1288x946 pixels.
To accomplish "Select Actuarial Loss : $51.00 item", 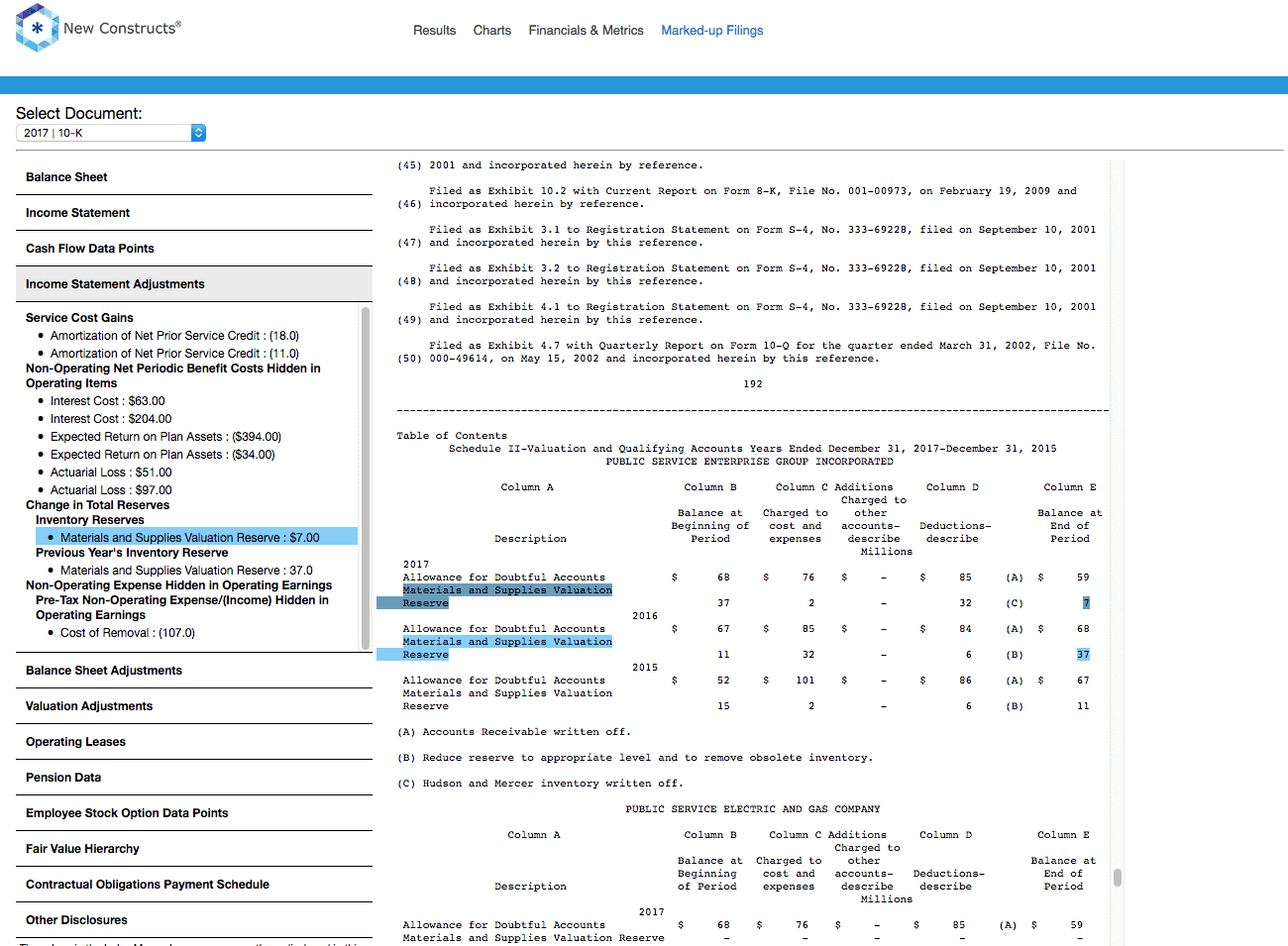I will click(111, 473).
